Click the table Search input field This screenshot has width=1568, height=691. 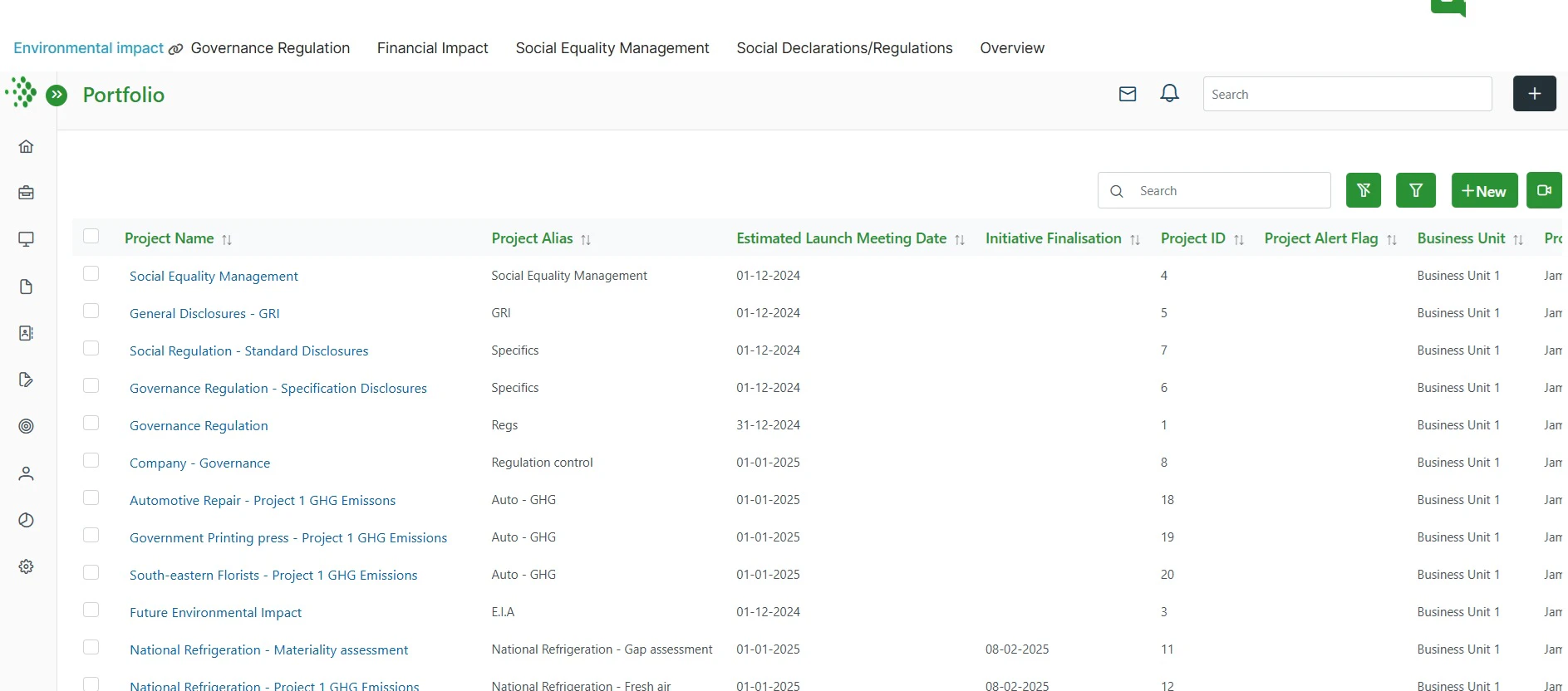click(1214, 190)
